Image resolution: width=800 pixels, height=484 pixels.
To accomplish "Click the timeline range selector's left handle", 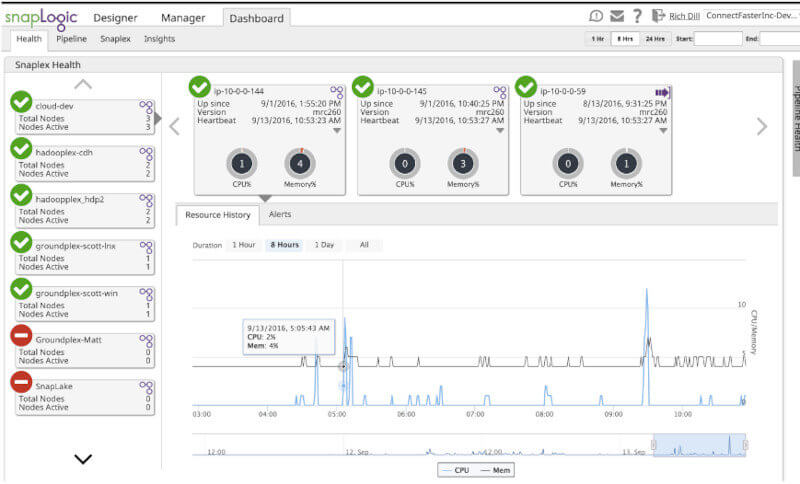I will 654,445.
